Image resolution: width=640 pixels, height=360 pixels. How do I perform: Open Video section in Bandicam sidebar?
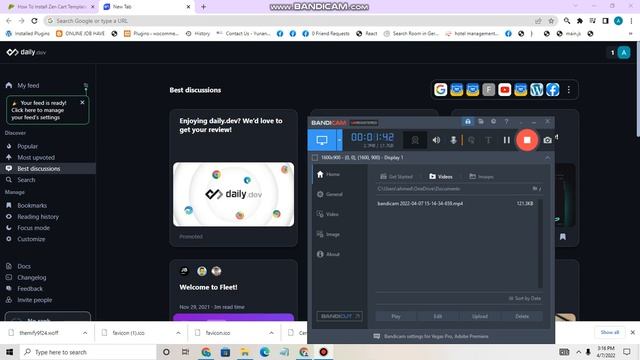[328, 214]
